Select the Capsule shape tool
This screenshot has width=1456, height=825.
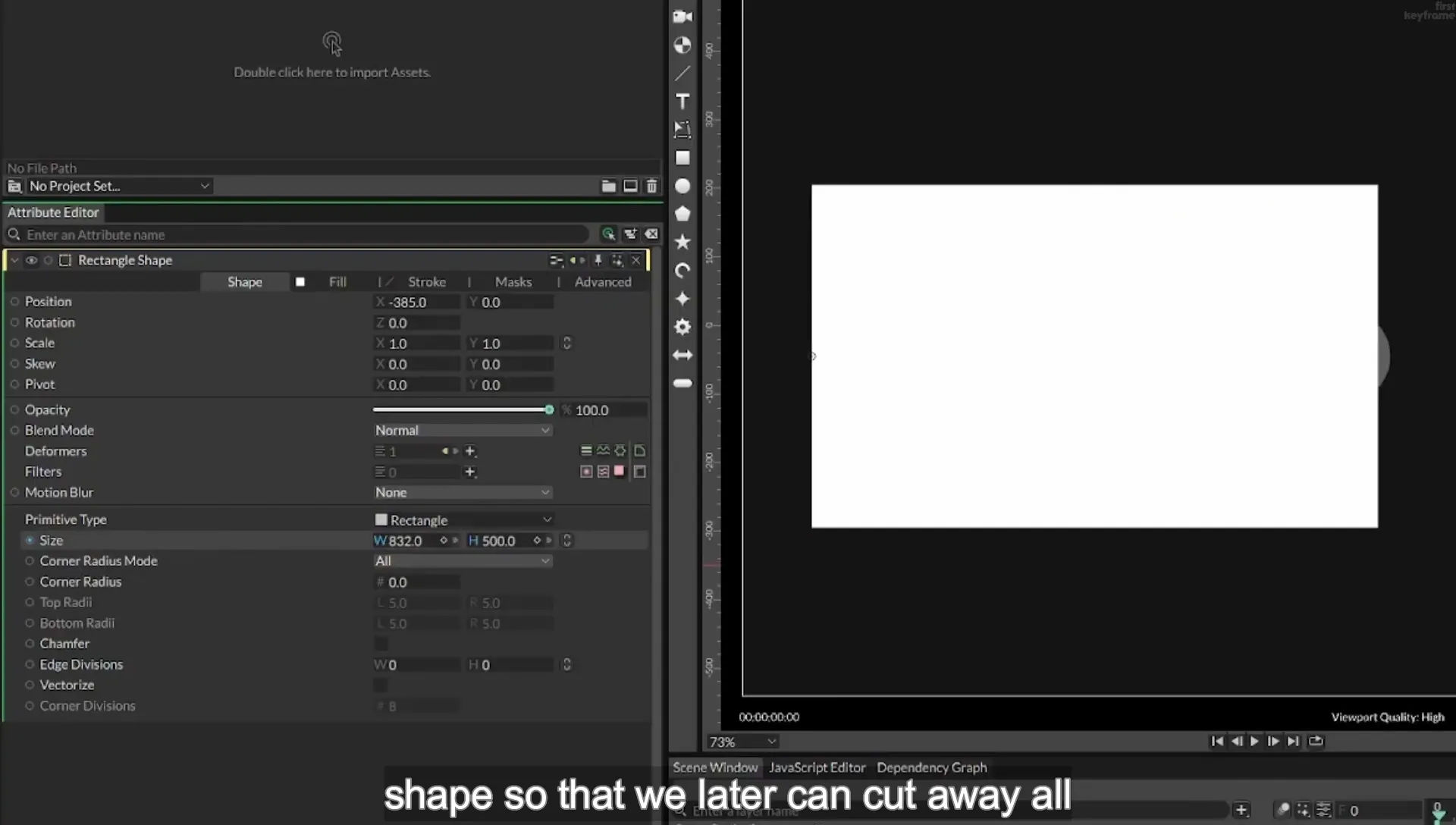click(682, 383)
